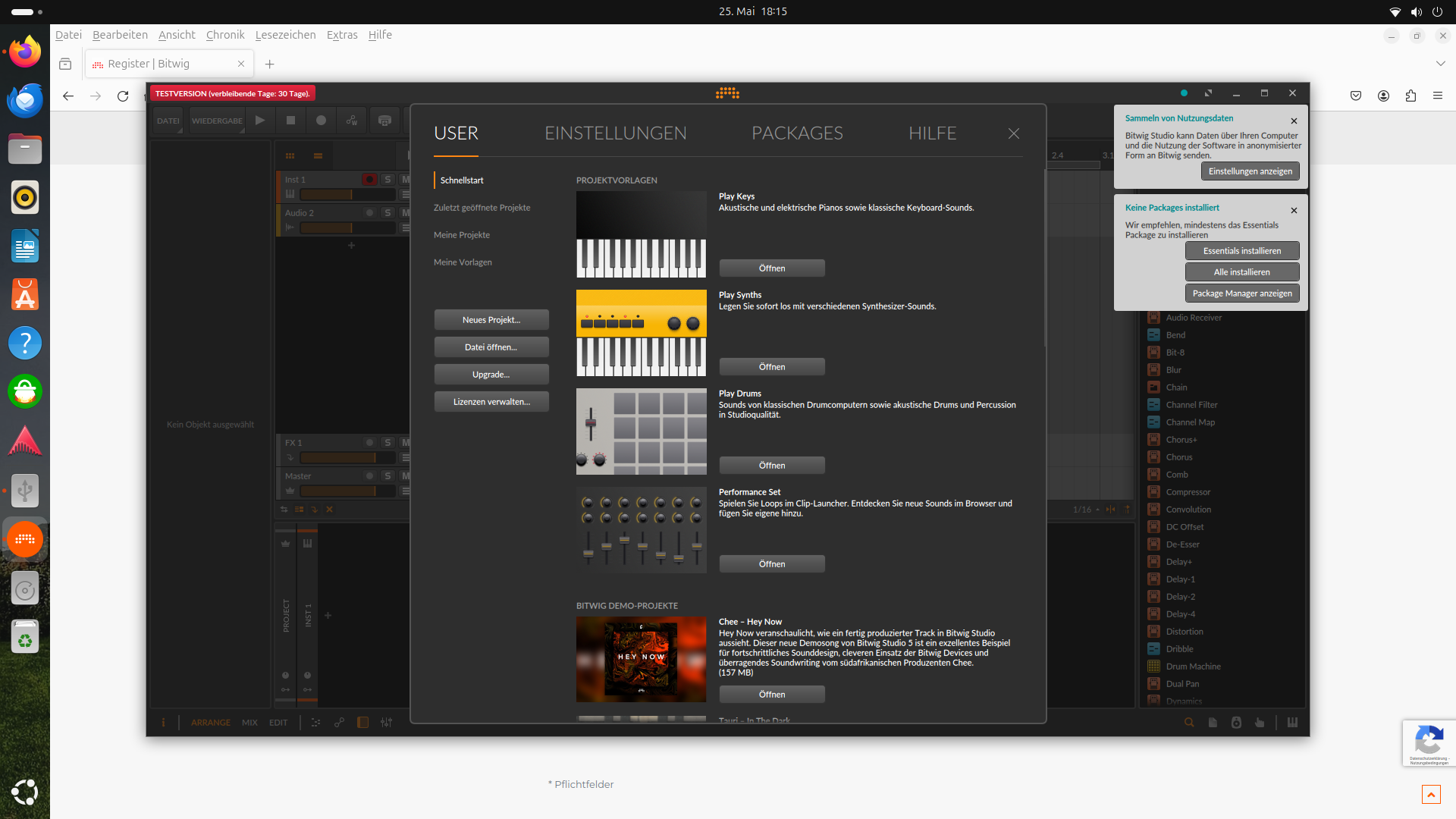The height and width of the screenshot is (819, 1456).
Task: Click Essentials installieren button
Action: coord(1242,251)
